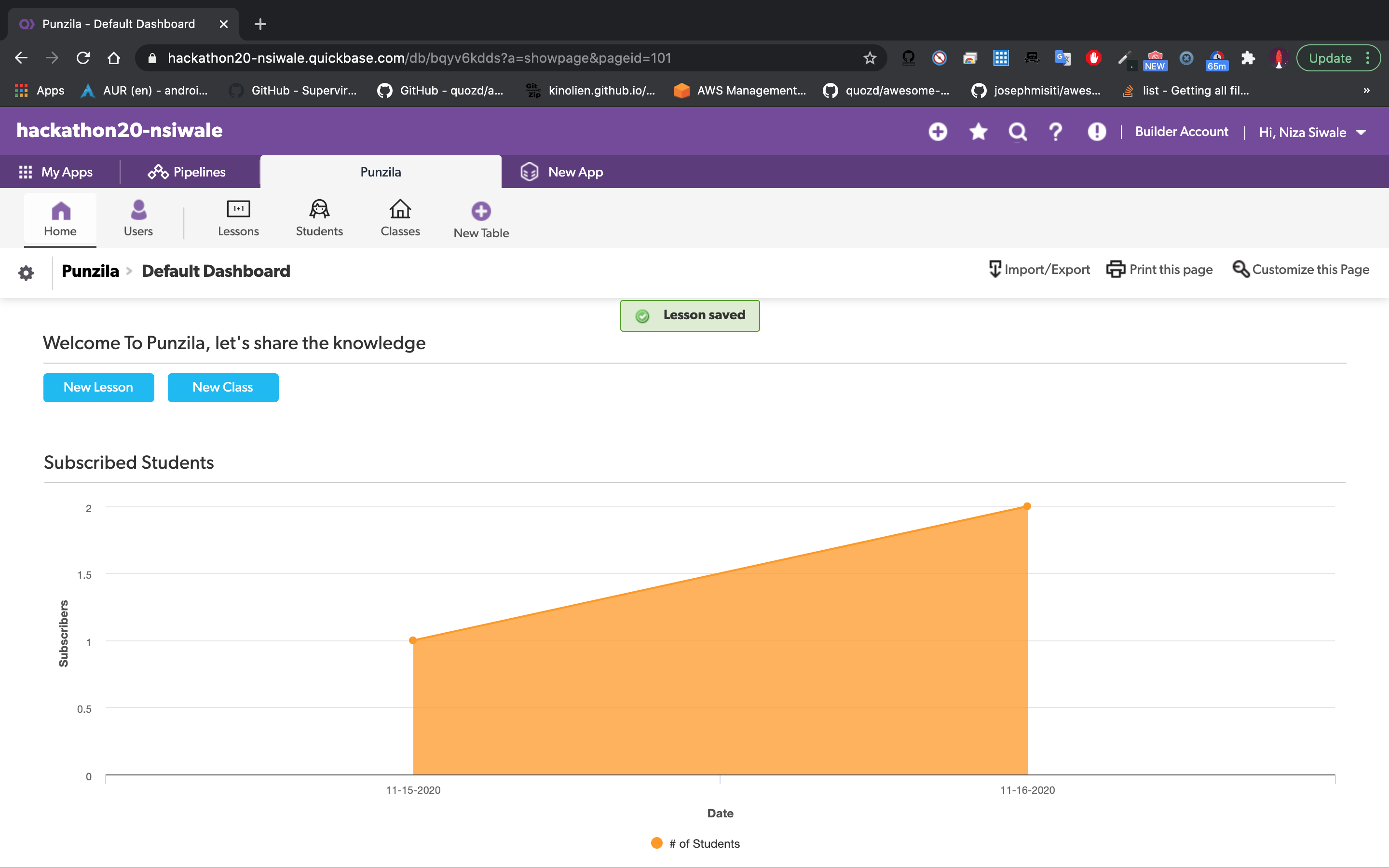Click the create-new plus icon in header
Viewport: 1389px width, 868px height.
click(x=938, y=132)
